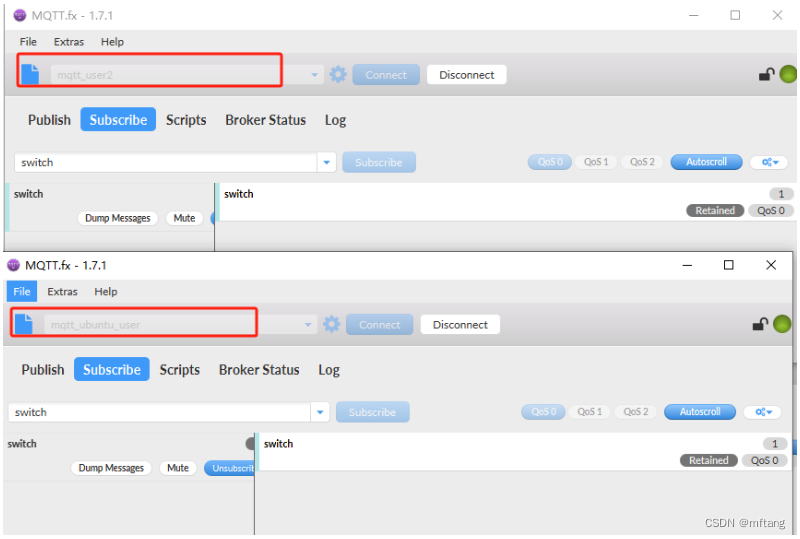Click the new profile file icon in bottom window

pos(23,324)
